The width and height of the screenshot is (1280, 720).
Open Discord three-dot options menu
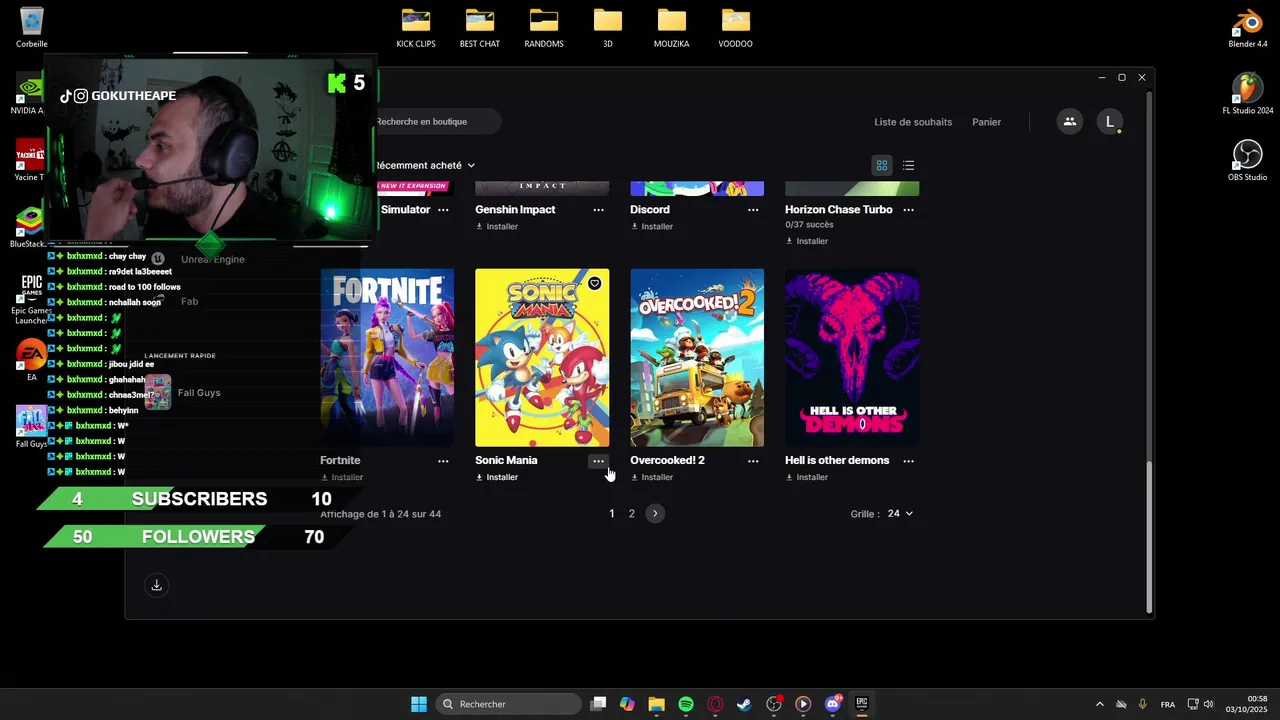(753, 210)
